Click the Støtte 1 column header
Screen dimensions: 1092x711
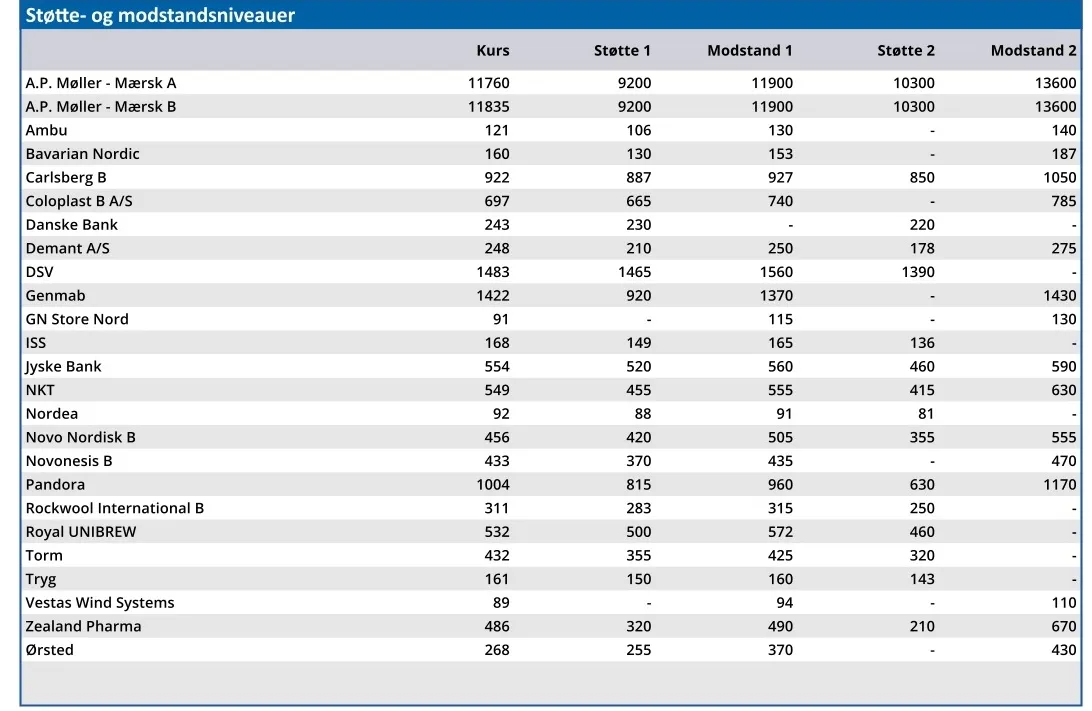(622, 51)
